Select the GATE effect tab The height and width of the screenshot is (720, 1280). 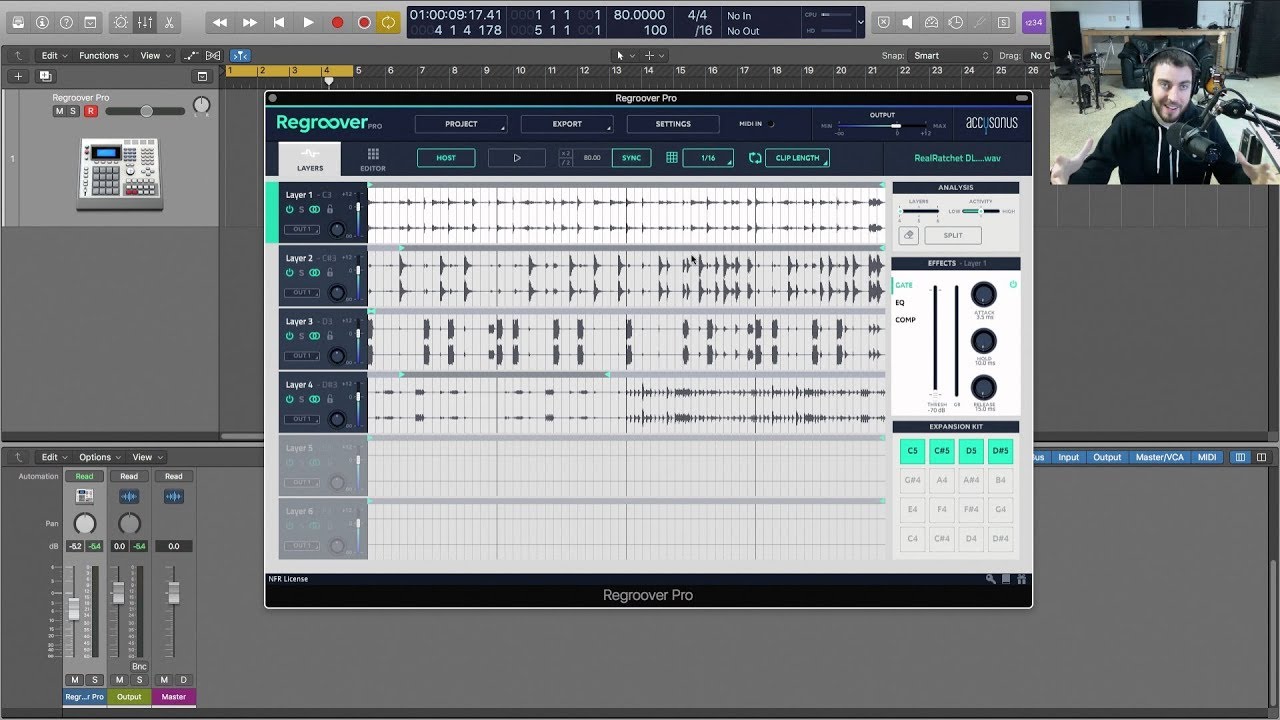(x=904, y=285)
